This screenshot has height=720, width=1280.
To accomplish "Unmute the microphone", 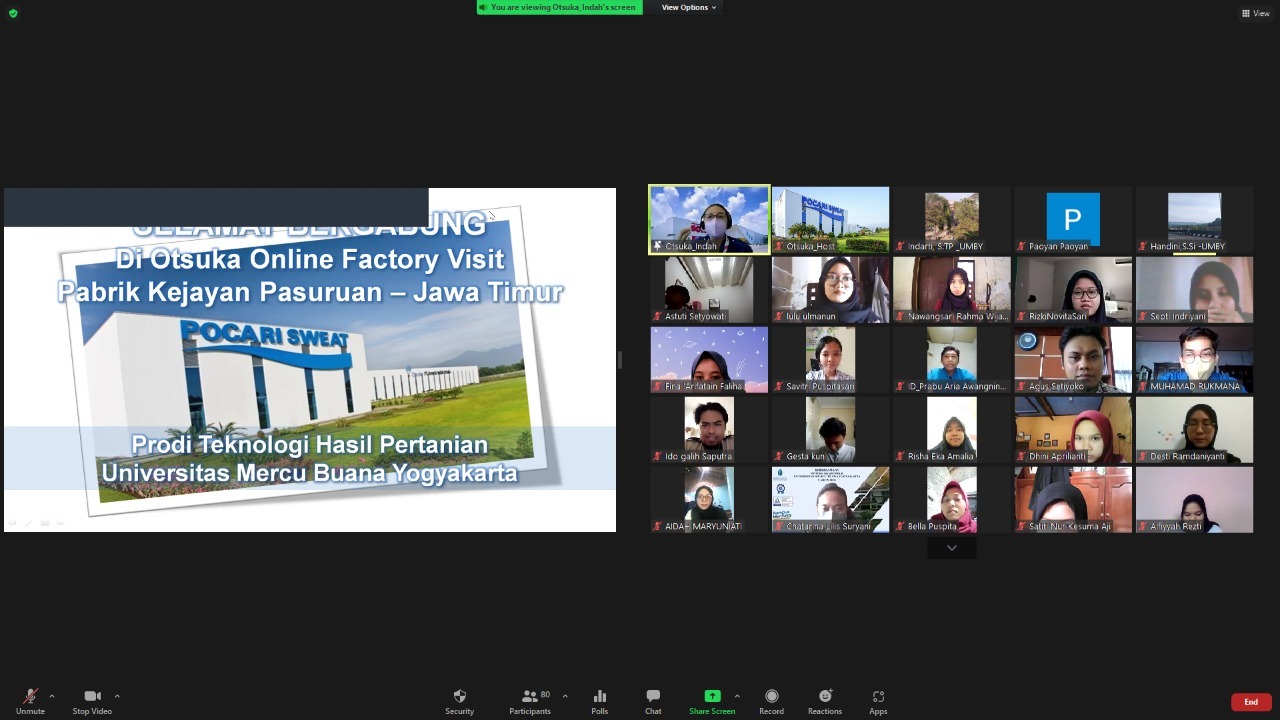I will (x=30, y=701).
